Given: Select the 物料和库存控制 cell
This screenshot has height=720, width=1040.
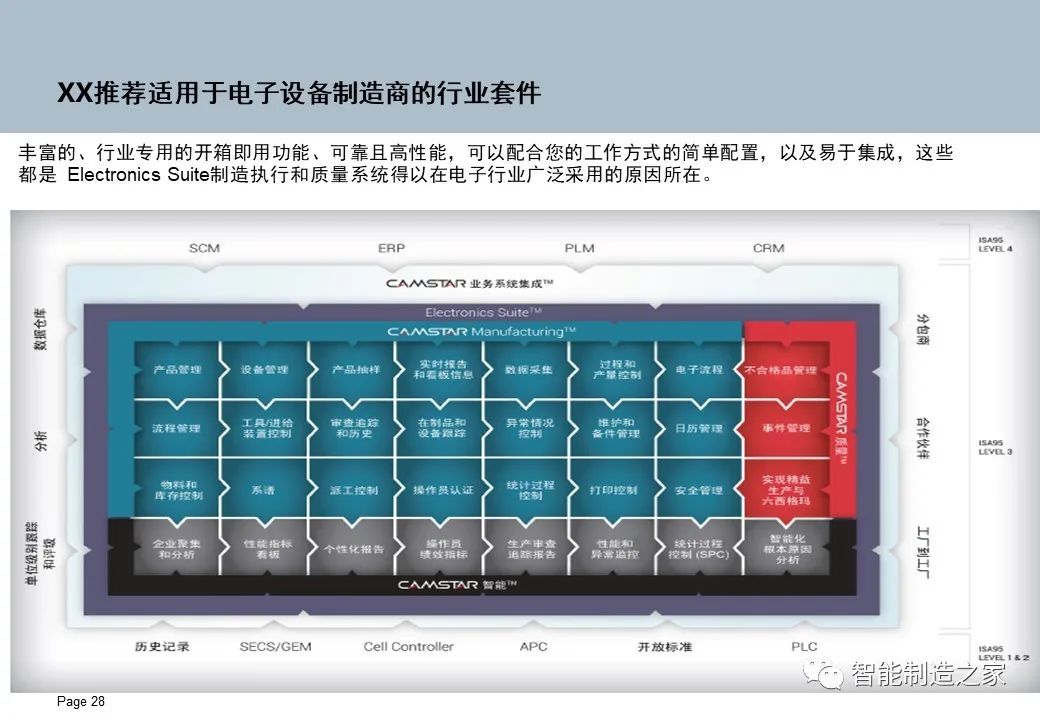Looking at the screenshot, I should tap(176, 489).
